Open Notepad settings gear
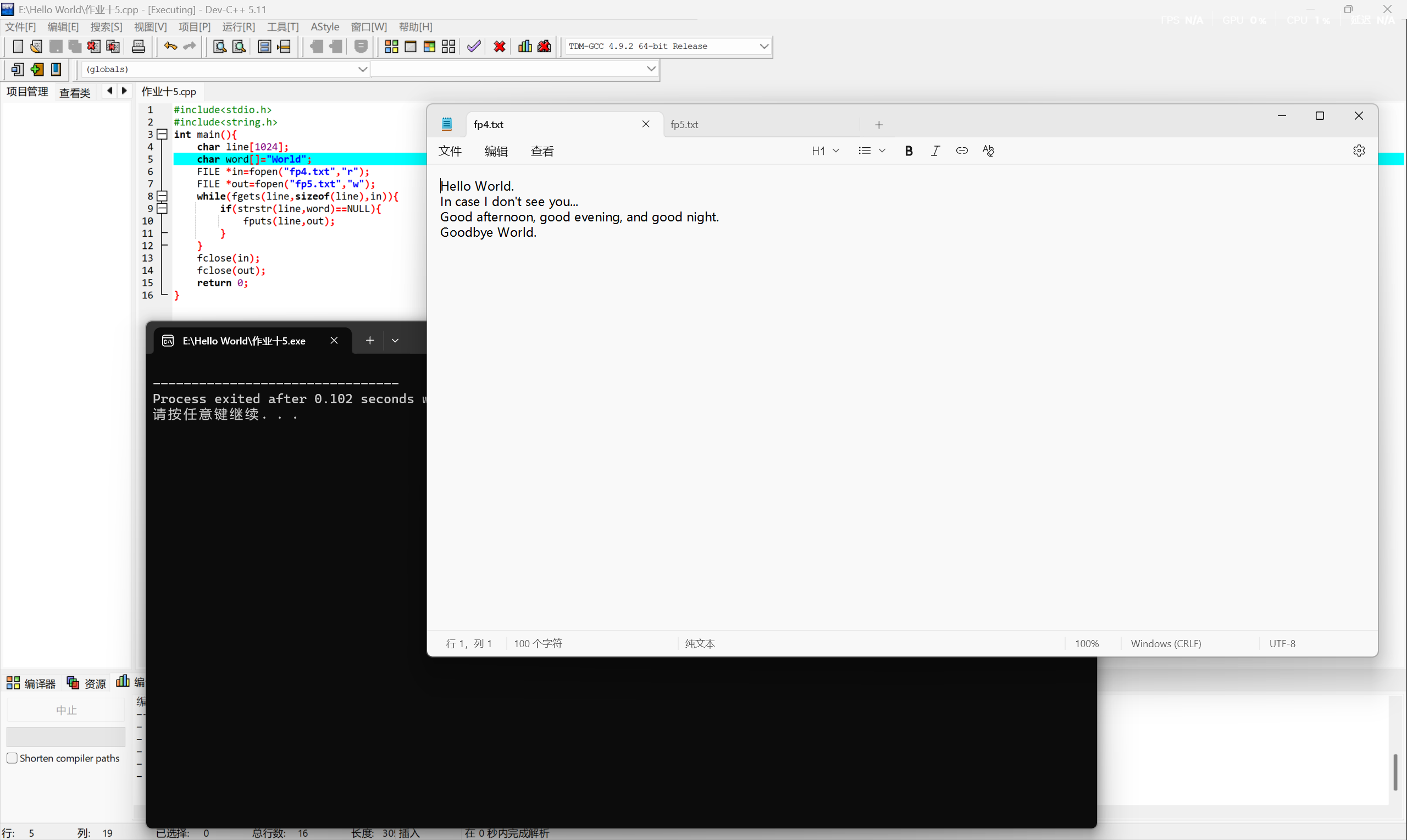 coord(1359,151)
